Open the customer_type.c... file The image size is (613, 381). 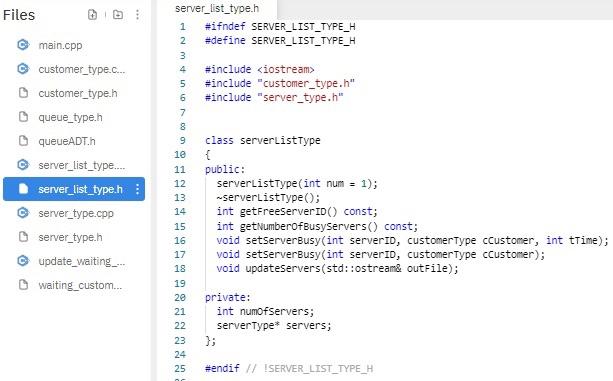click(x=82, y=69)
